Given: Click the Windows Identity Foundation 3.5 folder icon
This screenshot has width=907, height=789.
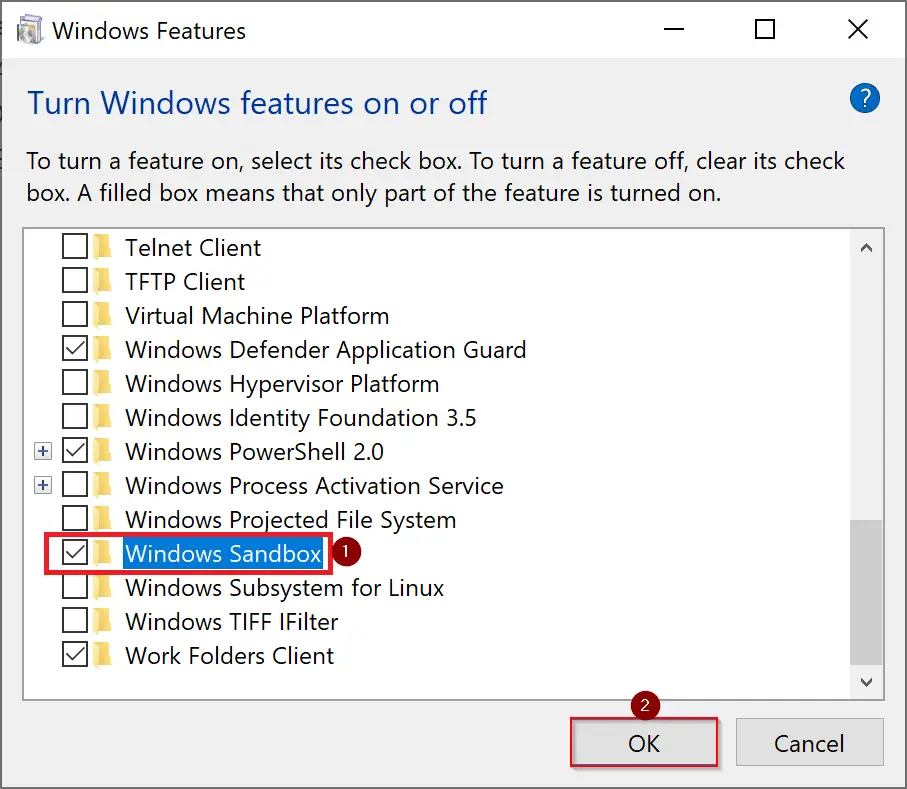Looking at the screenshot, I should (x=102, y=417).
